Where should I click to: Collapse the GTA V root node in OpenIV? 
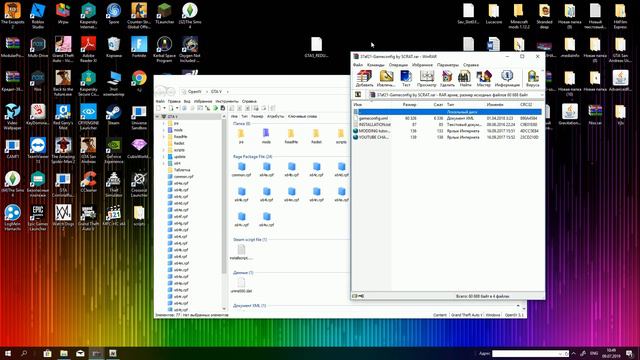(x=158, y=117)
